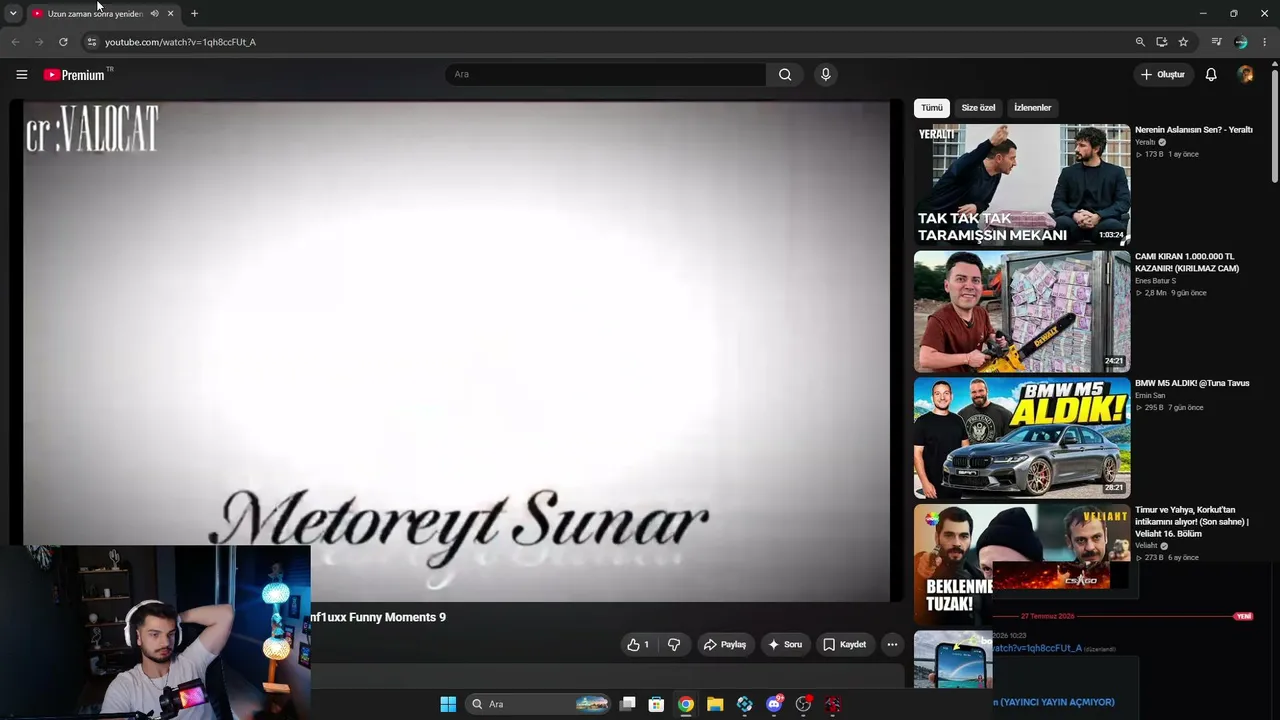
Task: Select the İzlenenler filter chip
Action: tap(1033, 108)
